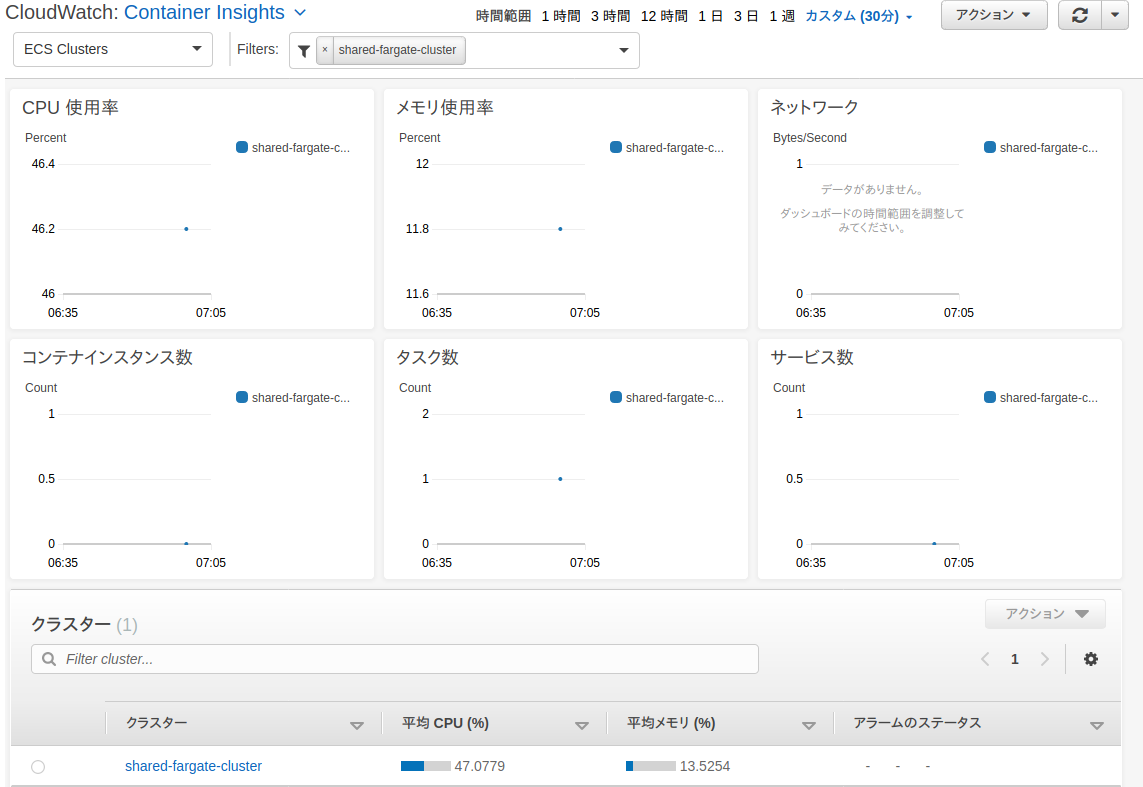Click the CPU 使用率 data point
Image resolution: width=1143 pixels, height=787 pixels.
(x=187, y=229)
